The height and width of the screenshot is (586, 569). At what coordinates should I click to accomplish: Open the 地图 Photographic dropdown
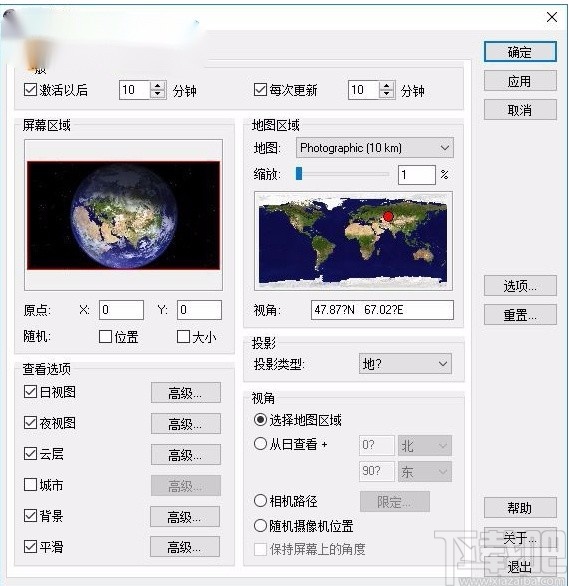[375, 148]
